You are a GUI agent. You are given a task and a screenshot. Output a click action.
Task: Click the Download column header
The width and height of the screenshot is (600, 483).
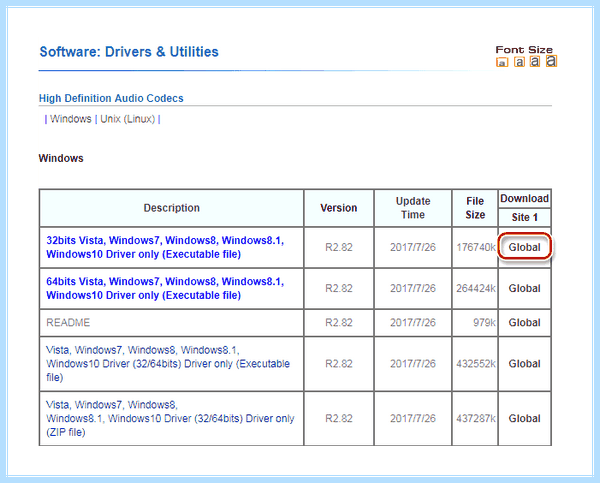pos(524,198)
